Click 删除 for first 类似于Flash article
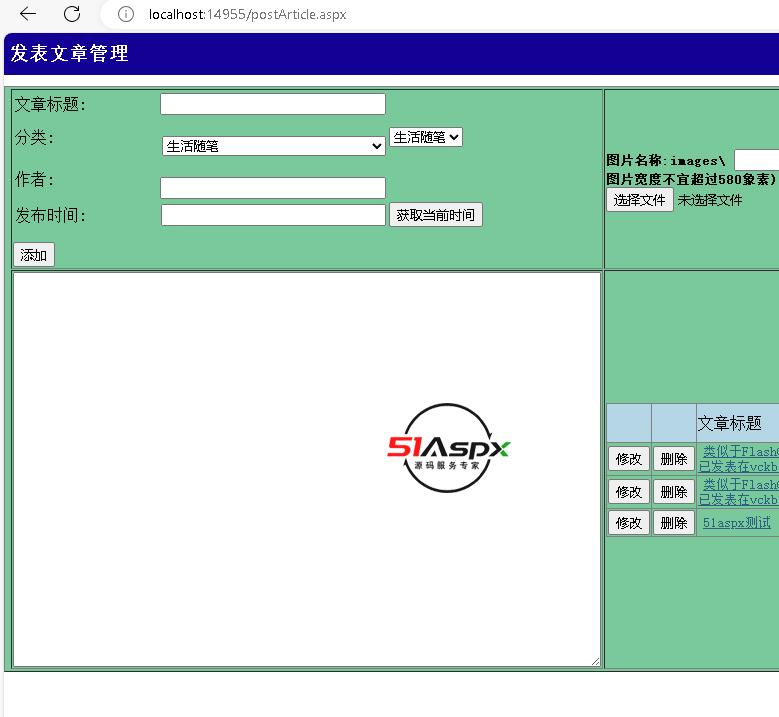 point(674,459)
